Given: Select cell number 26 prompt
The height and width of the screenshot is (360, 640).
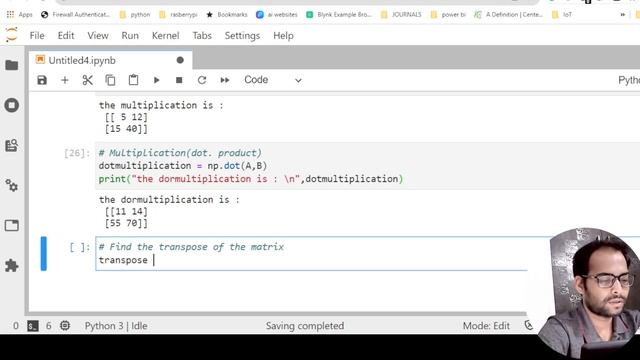Looking at the screenshot, I should pos(77,153).
